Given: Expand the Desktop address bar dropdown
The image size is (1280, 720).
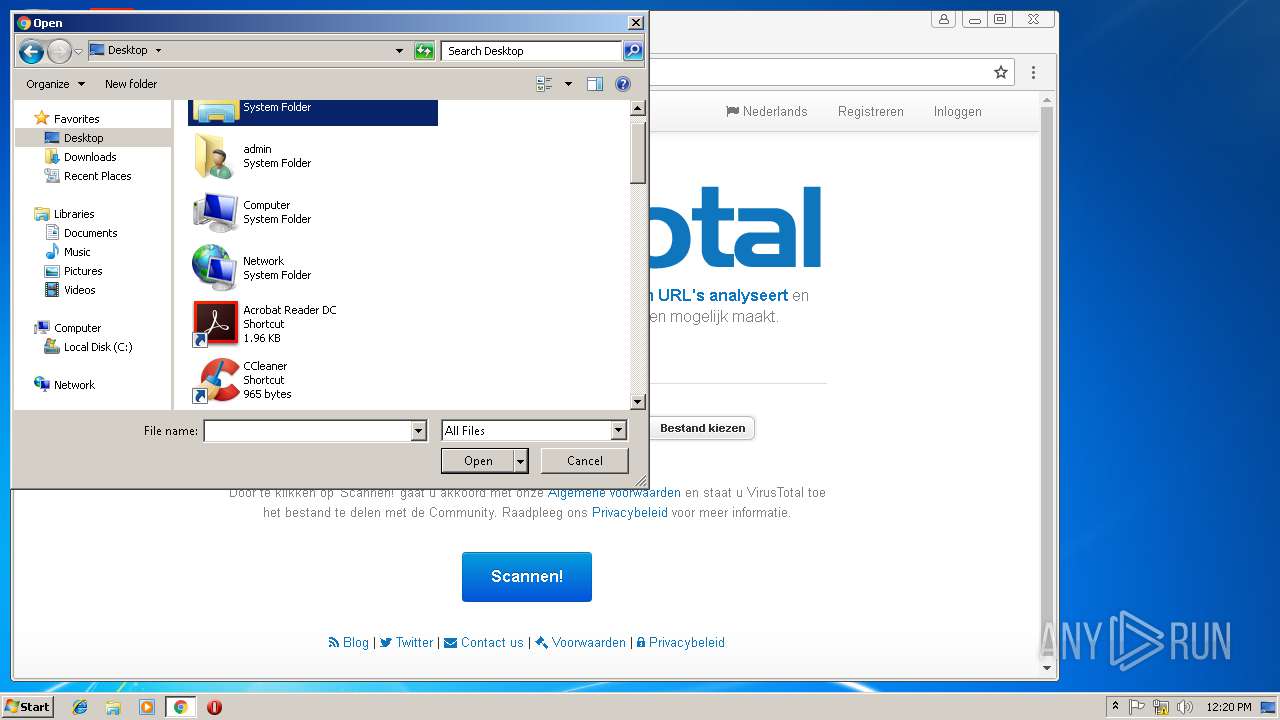Looking at the screenshot, I should point(399,51).
